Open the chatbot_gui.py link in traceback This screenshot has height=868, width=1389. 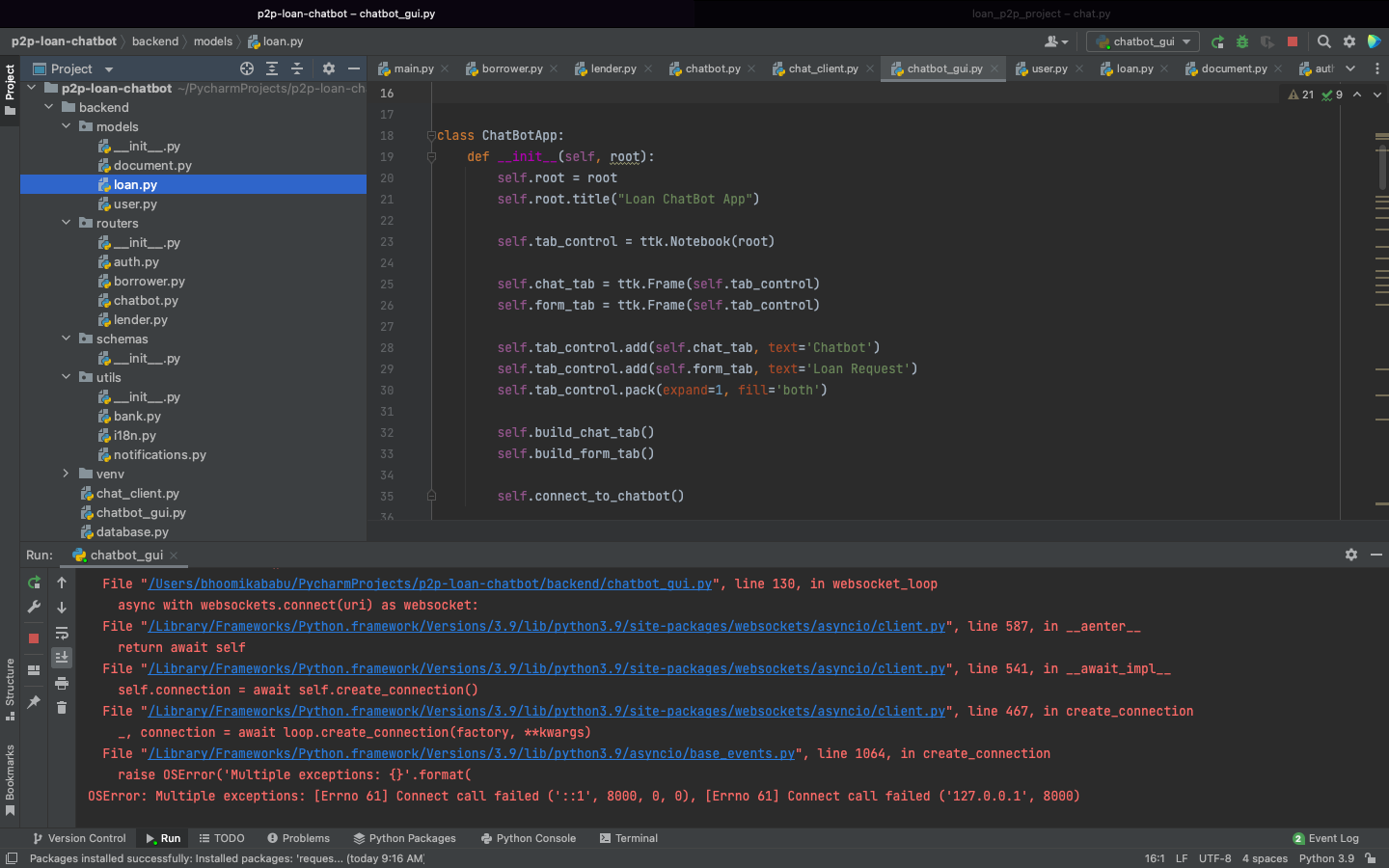pyautogui.click(x=430, y=583)
